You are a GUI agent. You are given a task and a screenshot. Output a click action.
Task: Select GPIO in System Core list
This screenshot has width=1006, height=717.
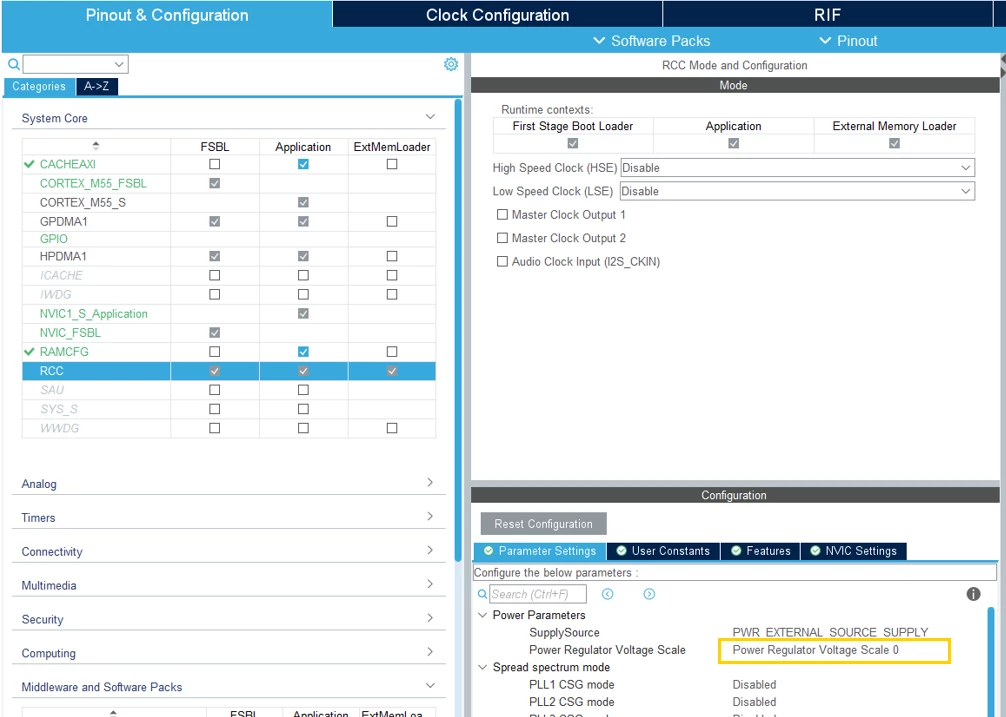tap(54, 239)
